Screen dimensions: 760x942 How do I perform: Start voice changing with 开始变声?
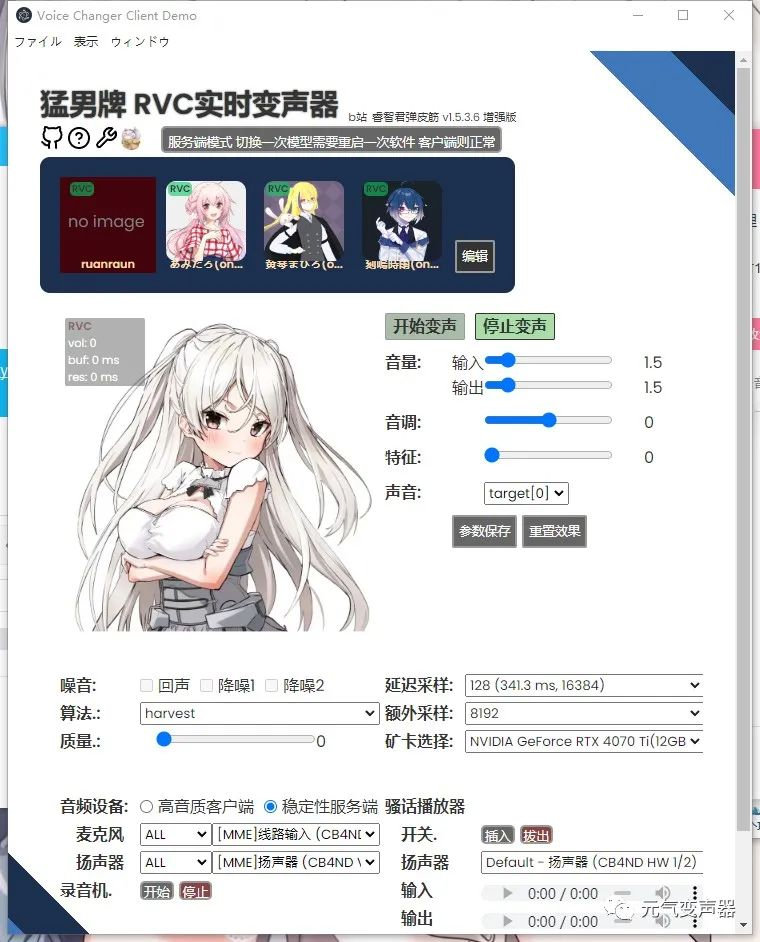pyautogui.click(x=425, y=326)
